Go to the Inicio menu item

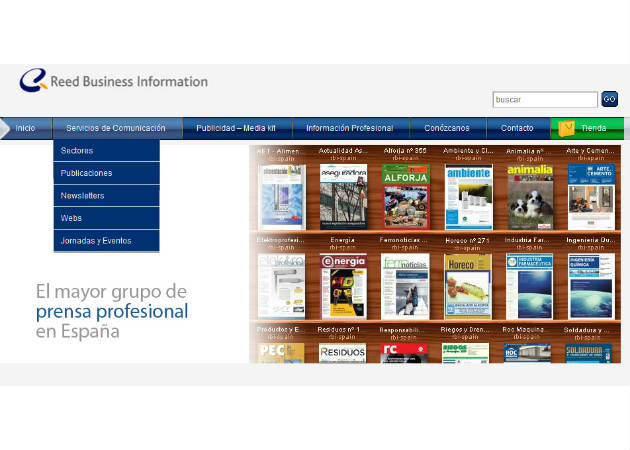tap(25, 128)
